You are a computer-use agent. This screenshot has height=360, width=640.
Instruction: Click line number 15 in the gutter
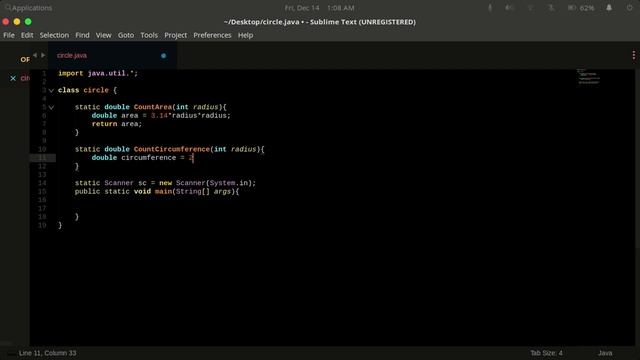pos(42,191)
